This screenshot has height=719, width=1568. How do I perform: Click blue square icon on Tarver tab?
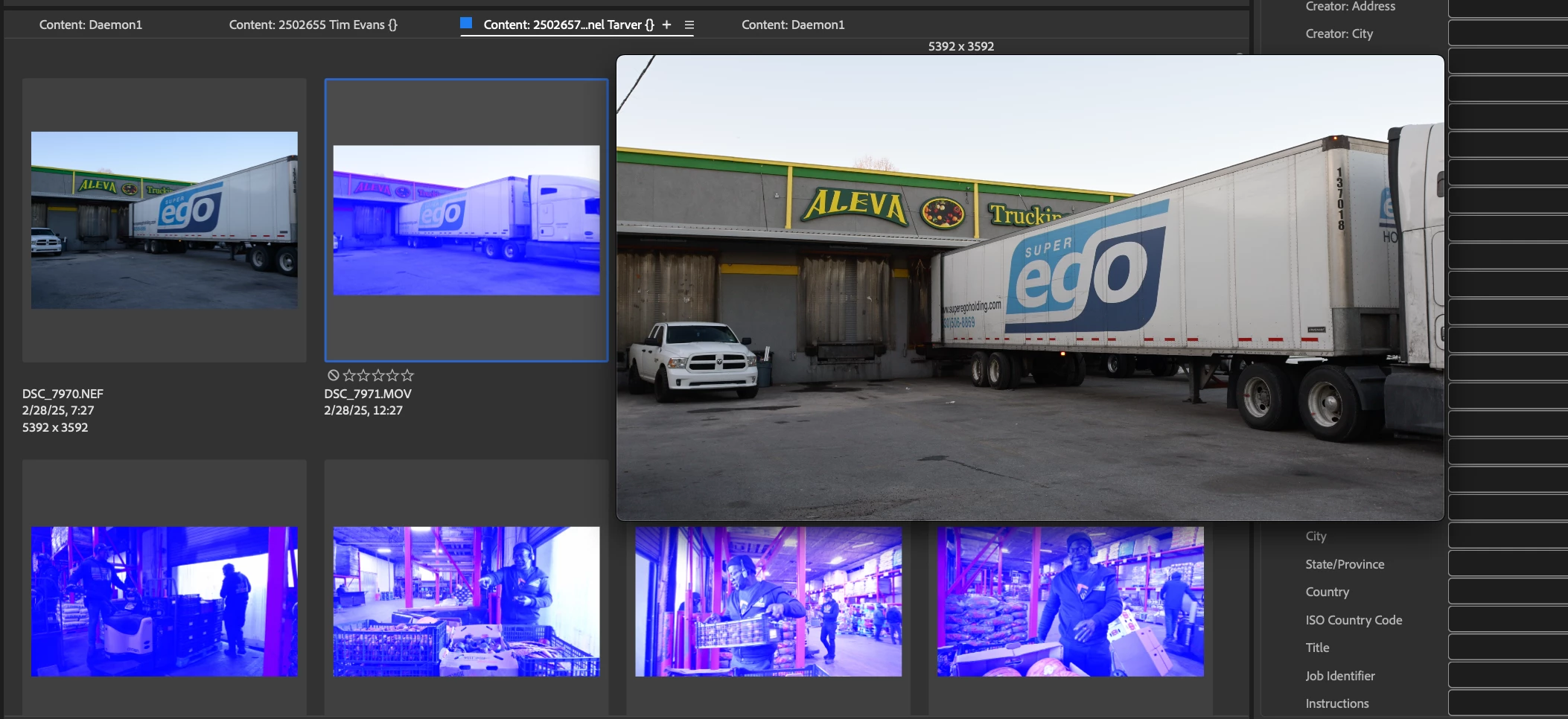point(466,23)
